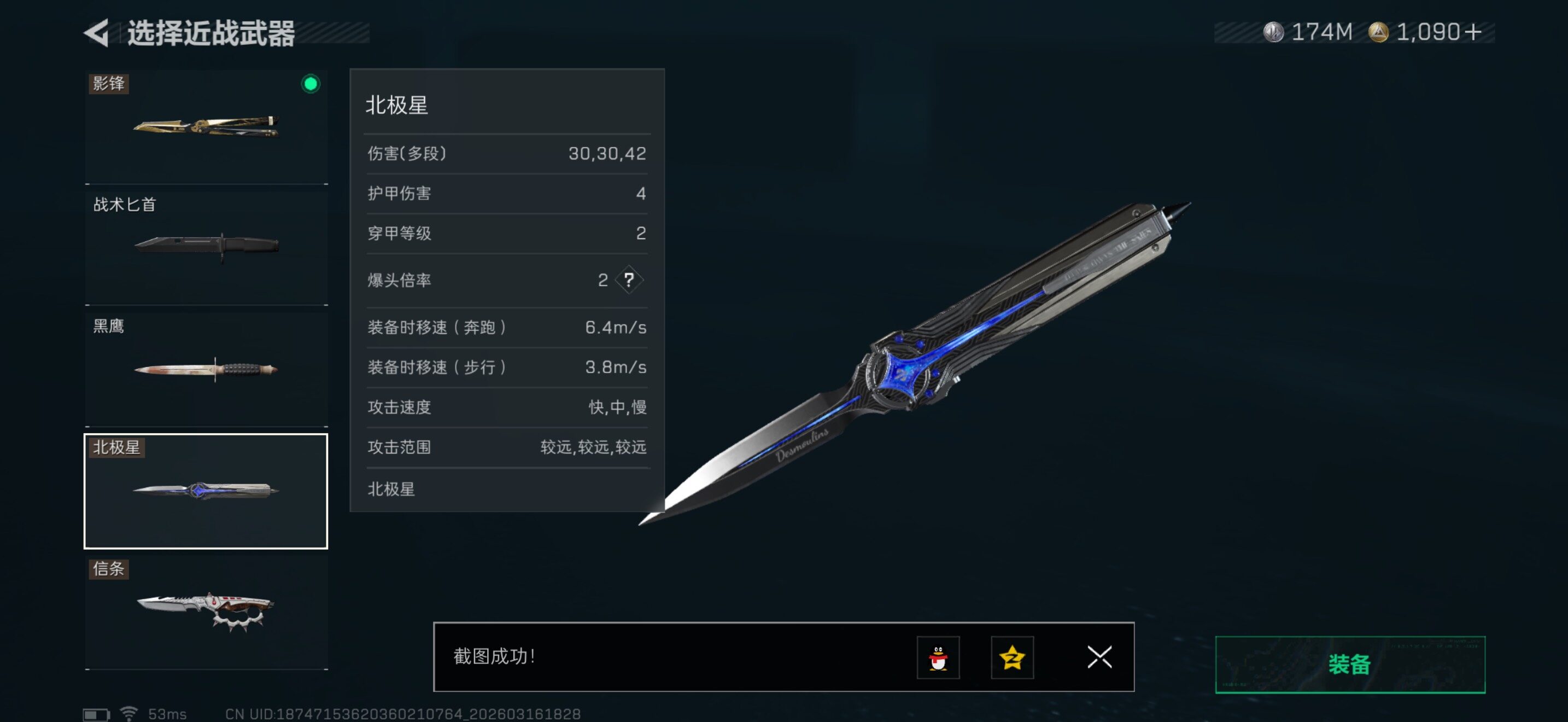Click the large 北极星 knife preview
This screenshot has width=1568, height=722.
[914, 363]
